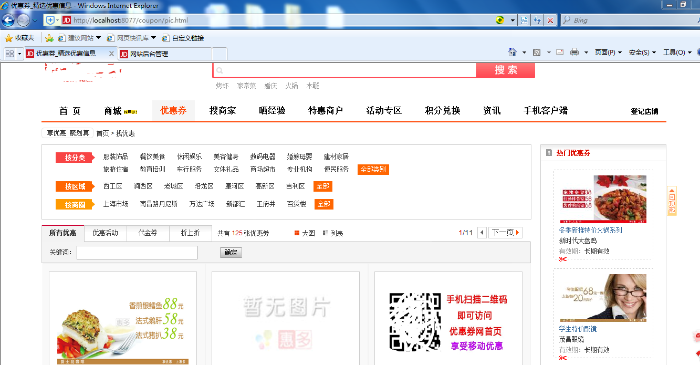Open the 晒经验 navigation link

click(x=272, y=111)
